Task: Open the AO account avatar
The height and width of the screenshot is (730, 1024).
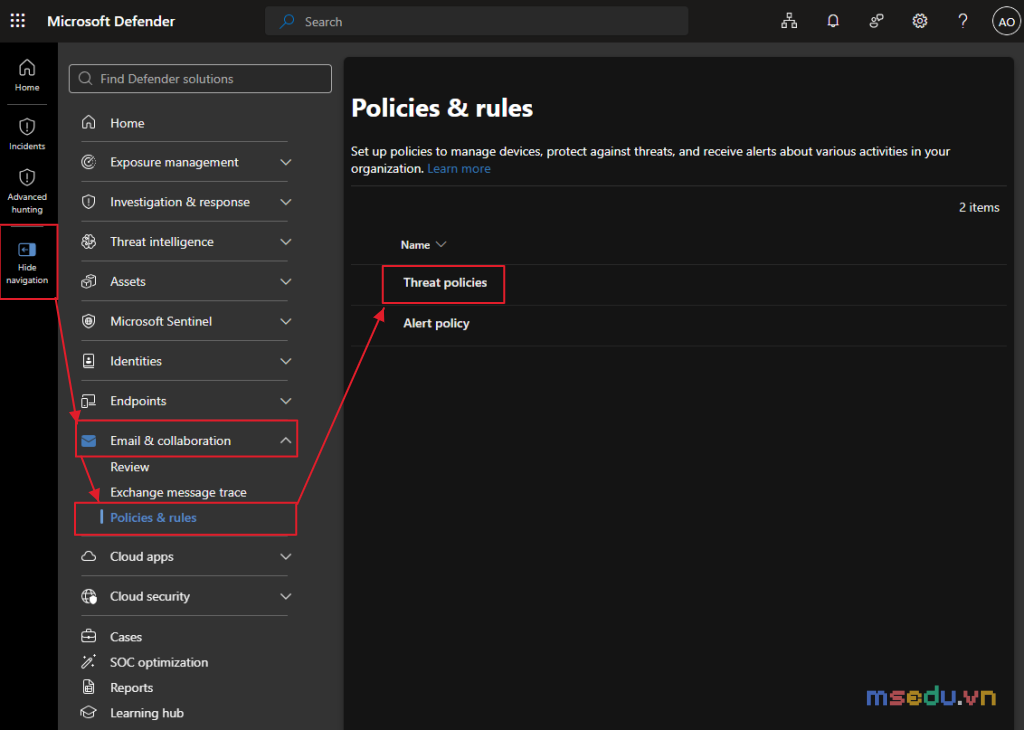Action: click(x=1006, y=22)
